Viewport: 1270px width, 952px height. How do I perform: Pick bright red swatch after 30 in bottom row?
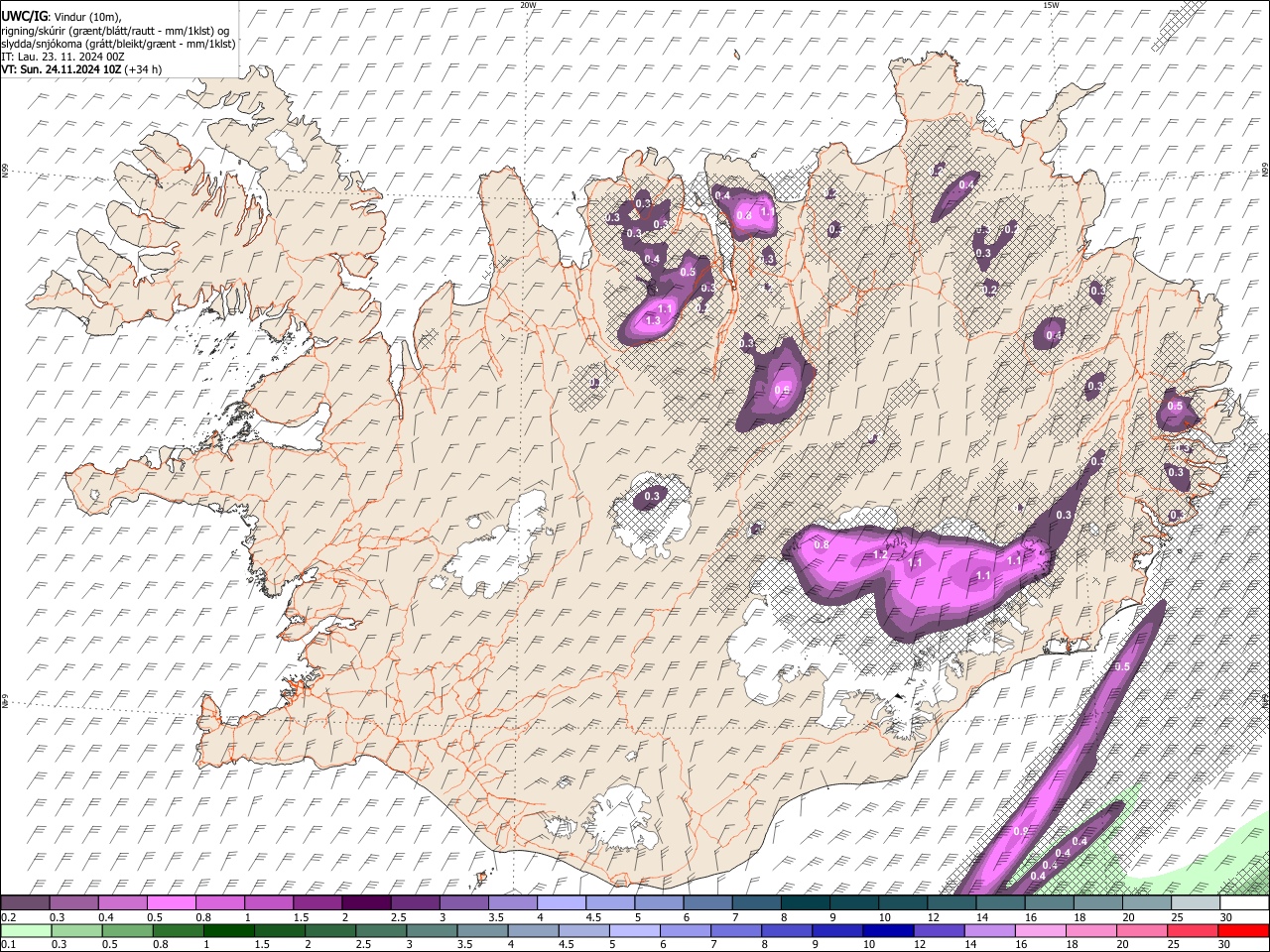coord(1242,930)
